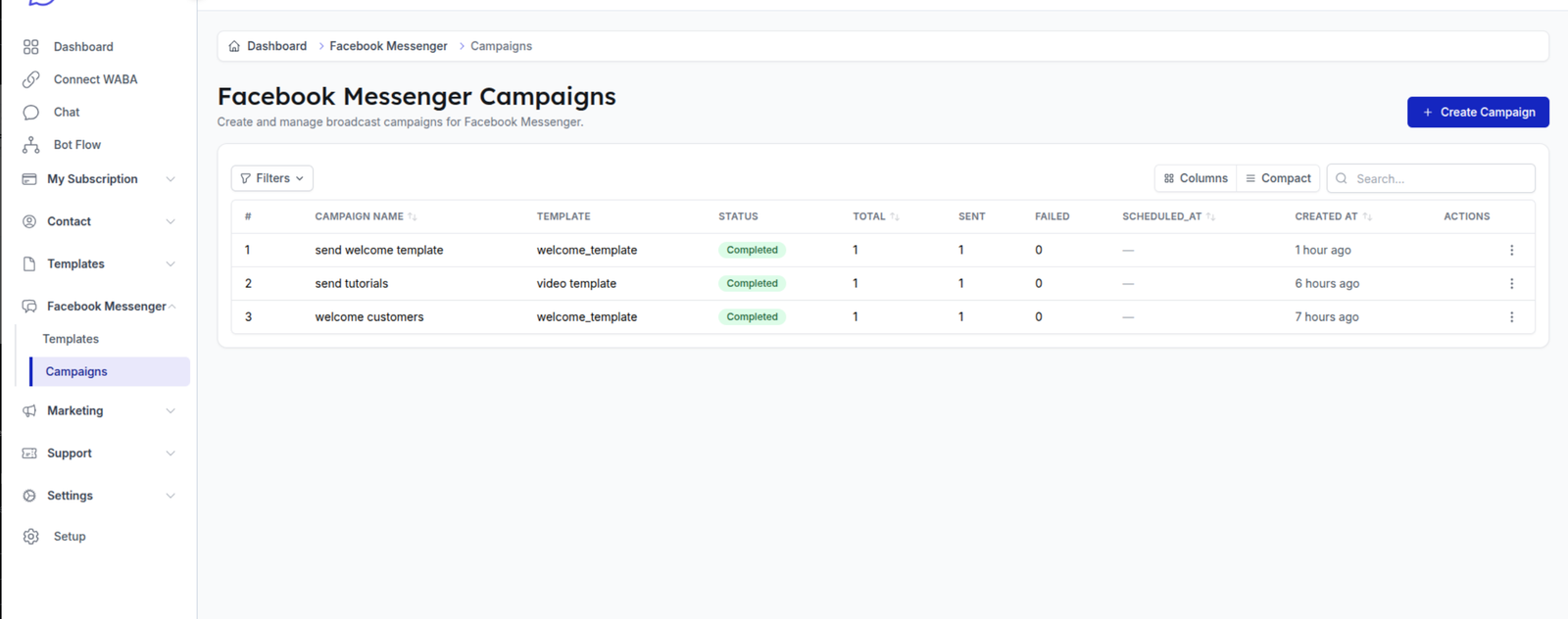1568x619 pixels.
Task: Toggle Compact table view
Action: click(1278, 178)
